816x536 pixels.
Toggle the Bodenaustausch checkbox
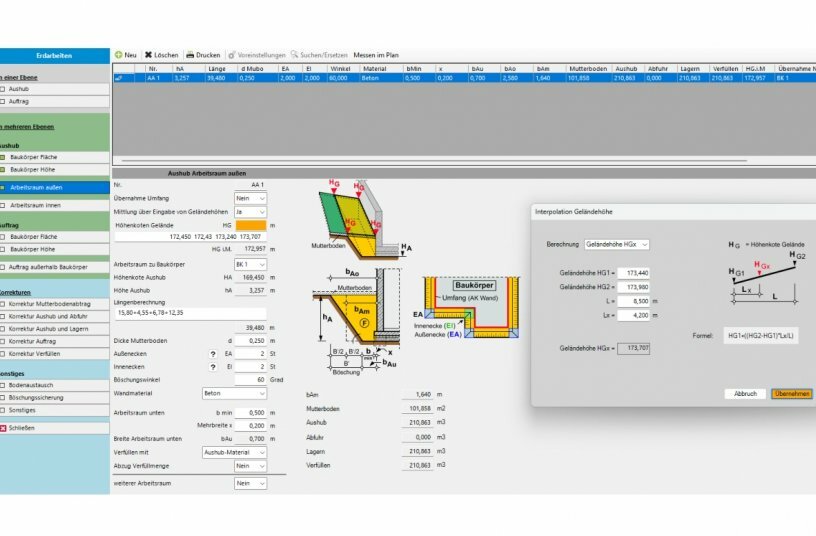click(x=3, y=385)
